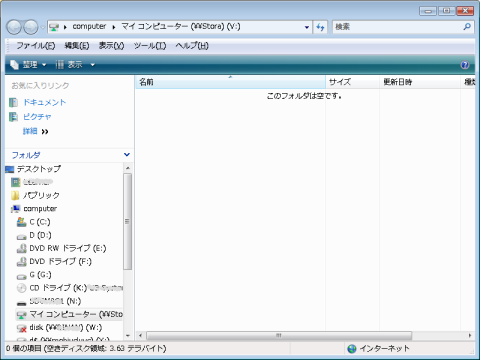Click the お気に入りリンク heading text
The height and width of the screenshot is (360, 480).
coord(40,86)
